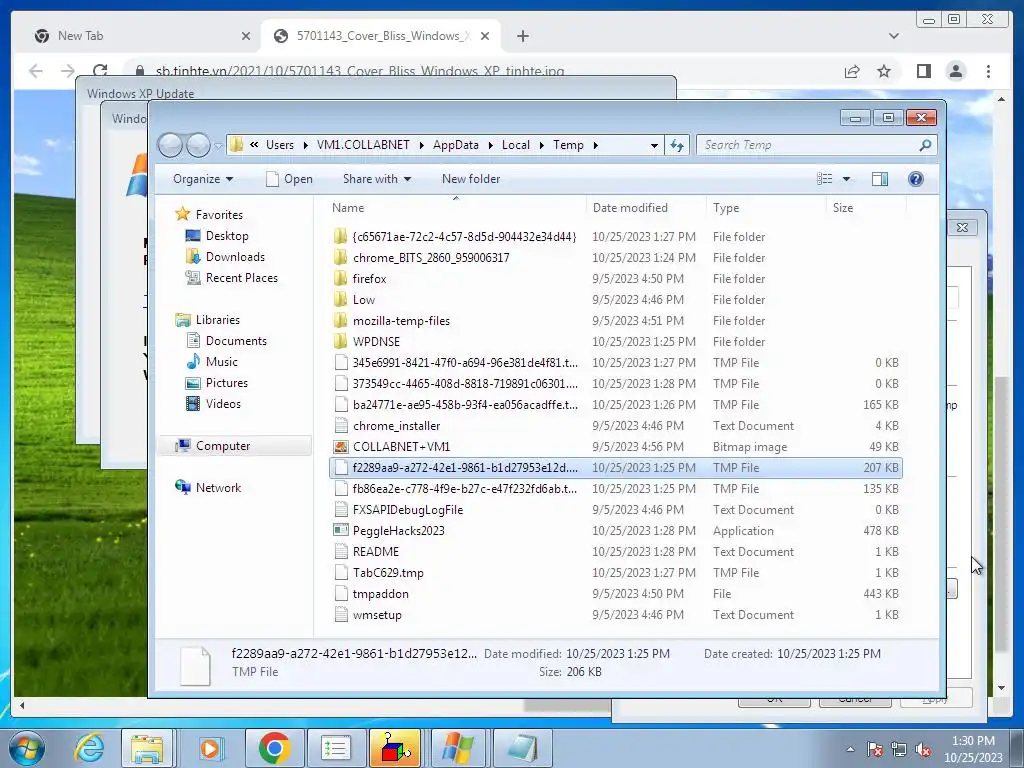Click the Explorer Forward navigation button
Viewport: 1024px width, 768px height.
coord(198,145)
